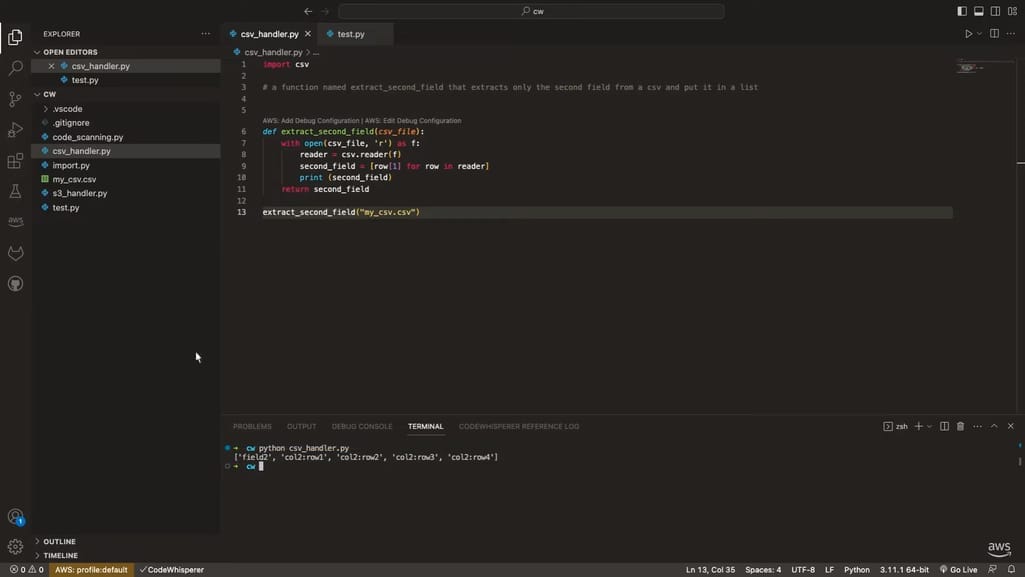
Task: Open the Search view
Action: [x=15, y=68]
